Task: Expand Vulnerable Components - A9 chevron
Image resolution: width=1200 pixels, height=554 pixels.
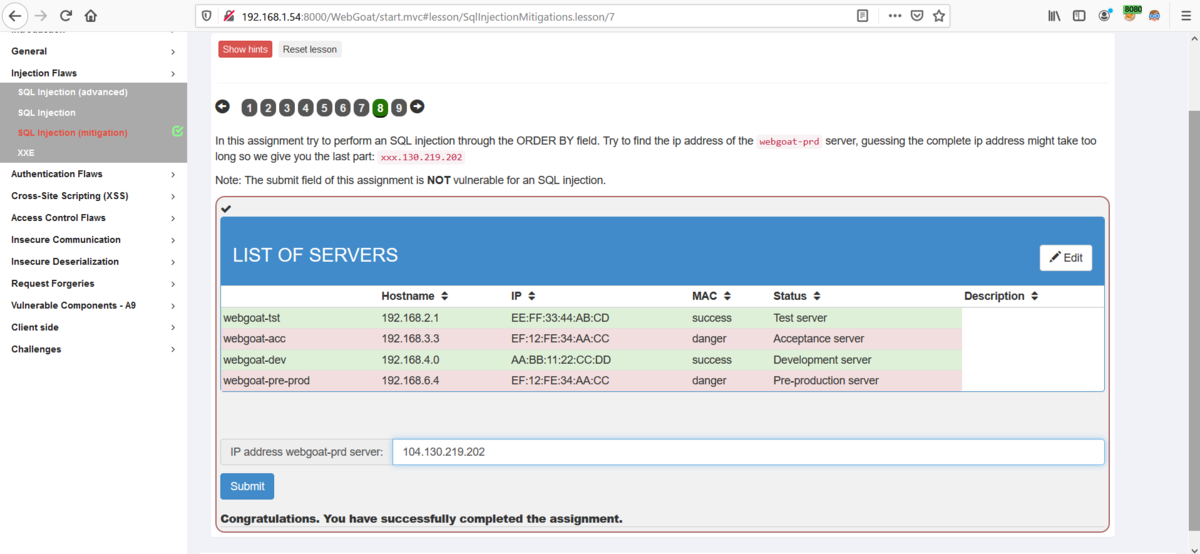Action: (173, 307)
